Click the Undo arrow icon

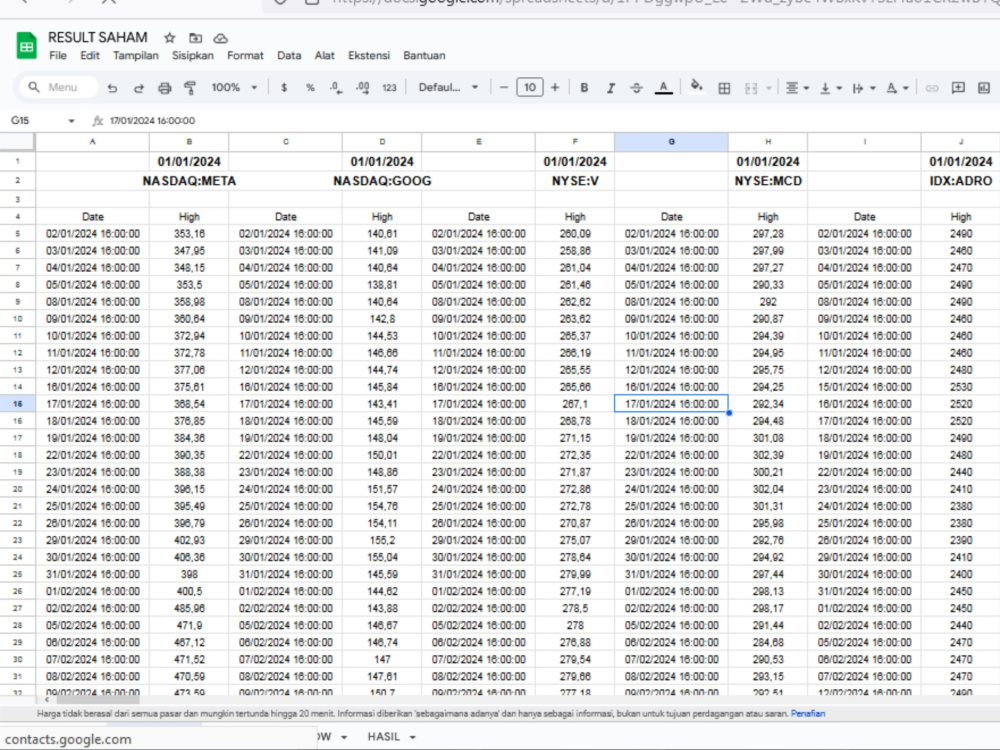(x=112, y=88)
